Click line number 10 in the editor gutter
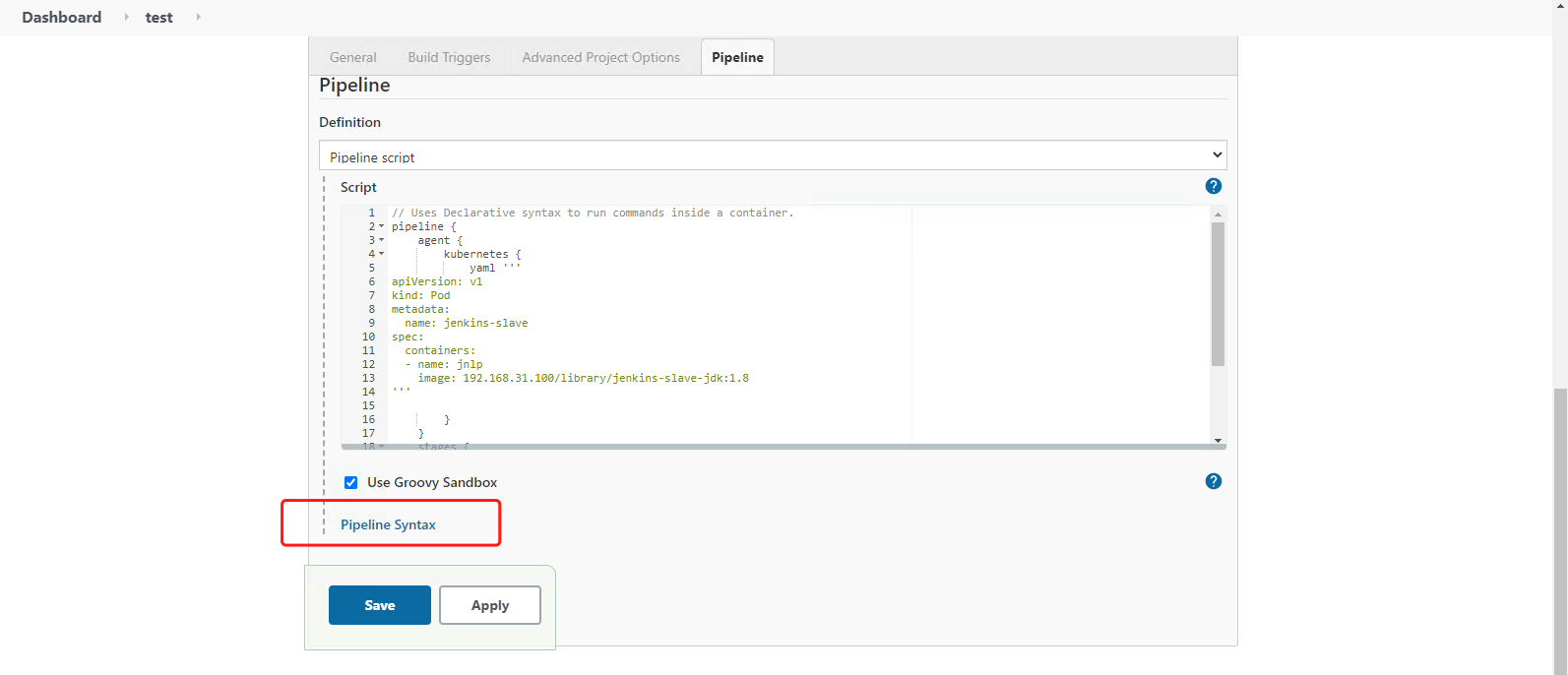Viewport: 1568px width, 675px height. [368, 337]
